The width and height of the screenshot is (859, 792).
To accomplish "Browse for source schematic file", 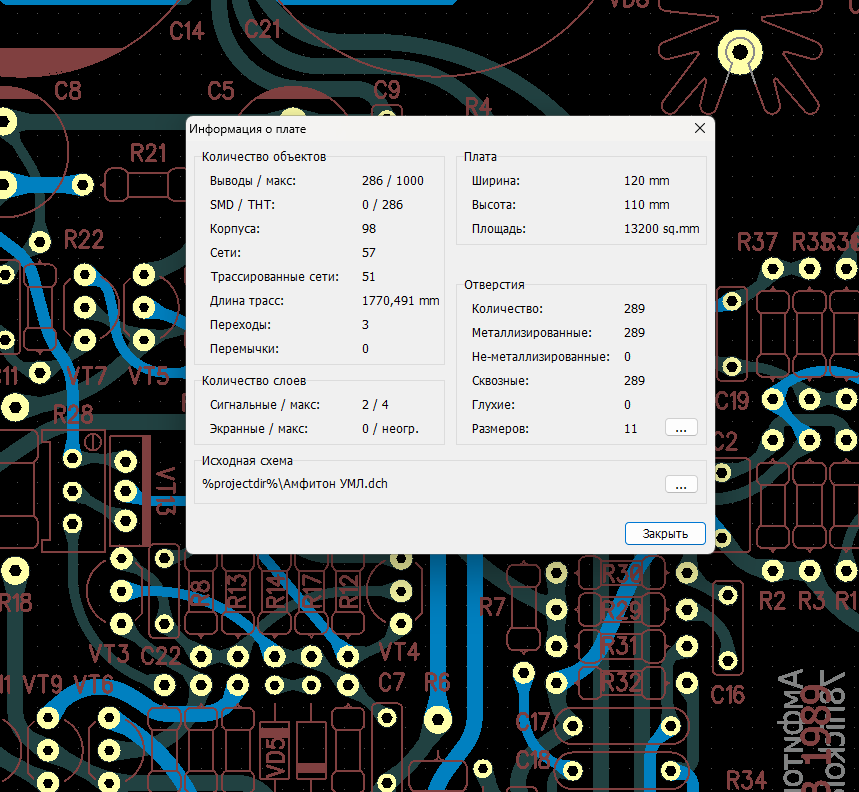I will pyautogui.click(x=680, y=484).
